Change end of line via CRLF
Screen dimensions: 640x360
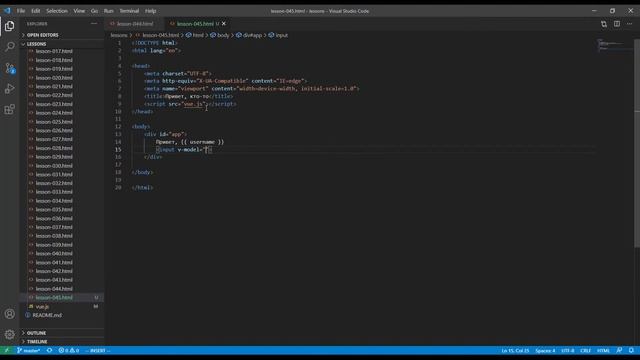585,351
